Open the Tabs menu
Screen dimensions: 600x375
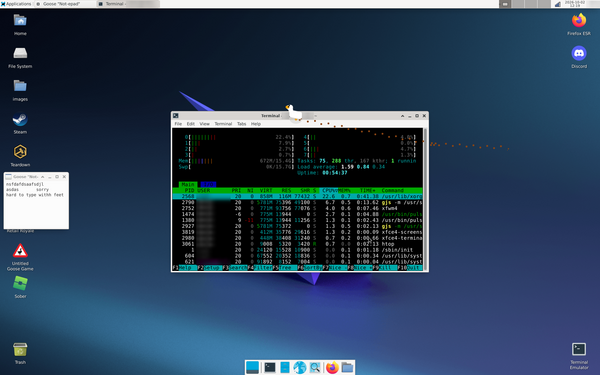pos(241,124)
